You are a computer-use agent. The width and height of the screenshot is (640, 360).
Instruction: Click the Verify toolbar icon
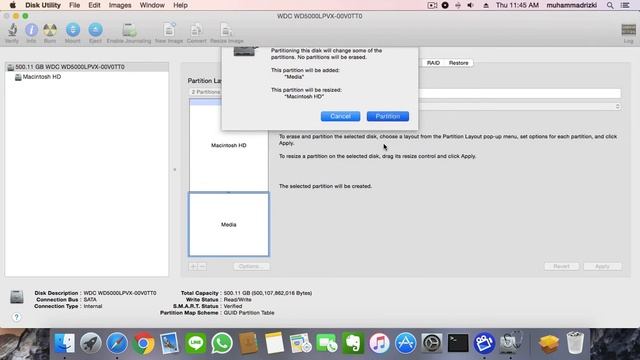click(x=12, y=33)
